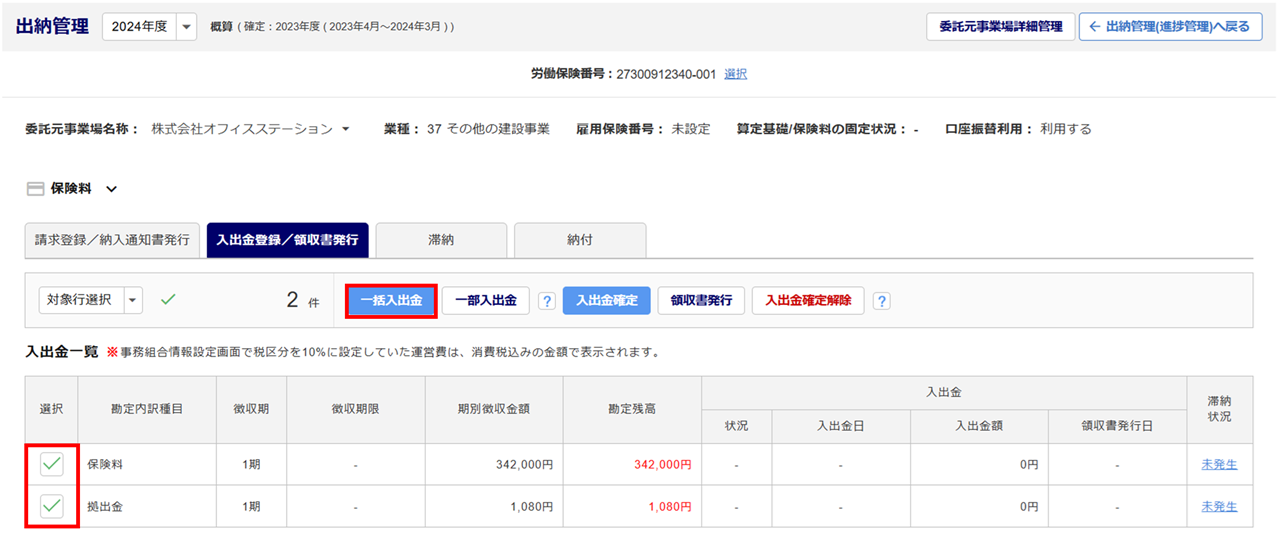Open the 滞納 tab

click(441, 240)
